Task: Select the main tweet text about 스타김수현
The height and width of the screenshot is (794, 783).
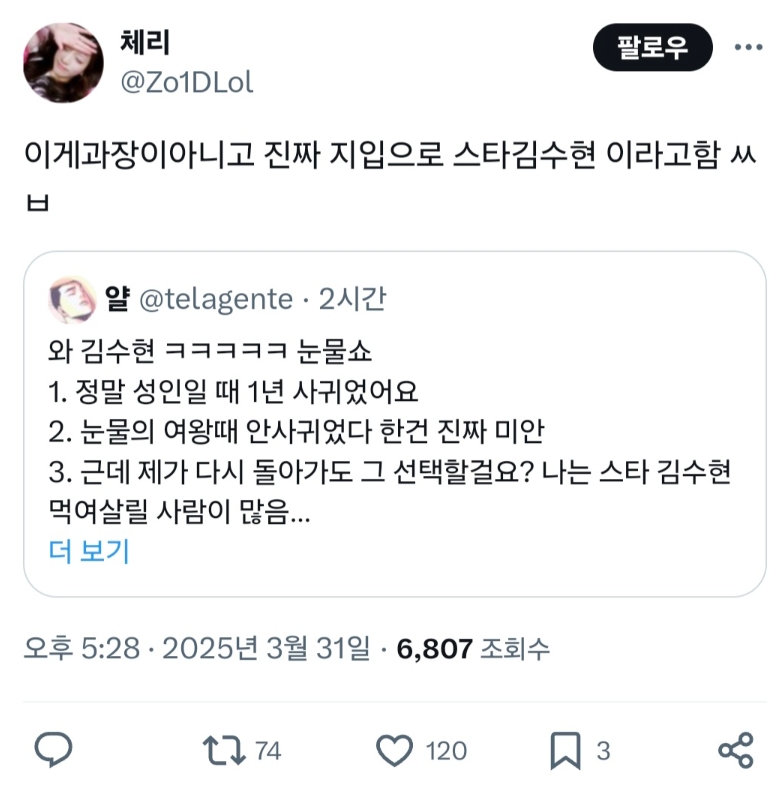Action: point(390,175)
